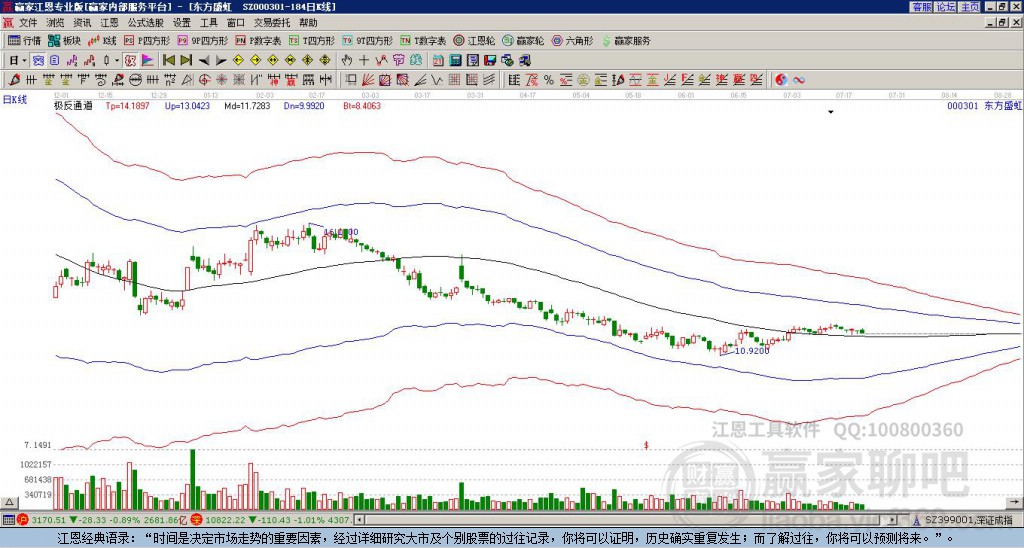This screenshot has height=548, width=1024.
Task: Select the crosshair cursor tool
Action: click(364, 60)
